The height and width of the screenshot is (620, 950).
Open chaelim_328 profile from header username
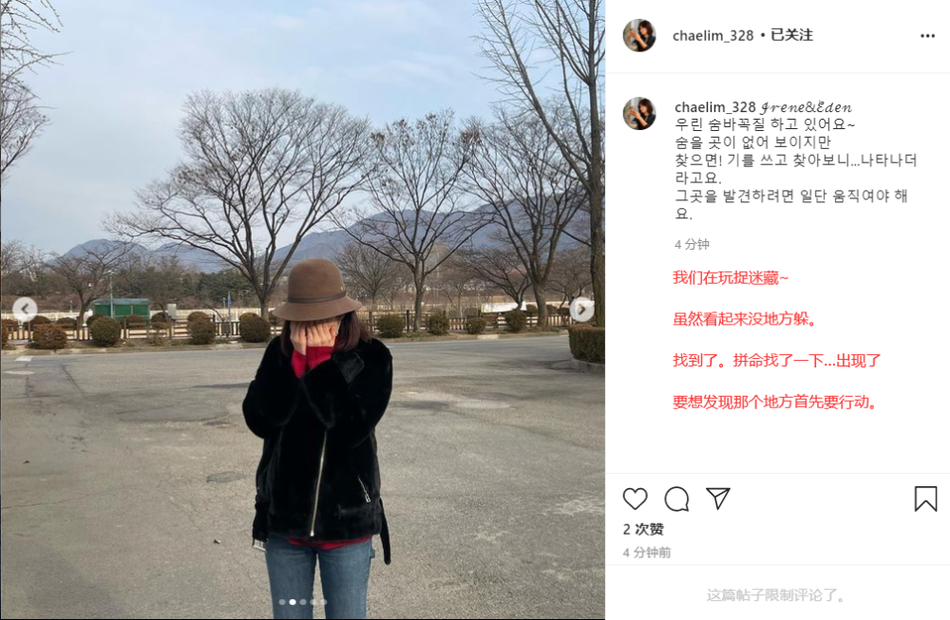712,36
